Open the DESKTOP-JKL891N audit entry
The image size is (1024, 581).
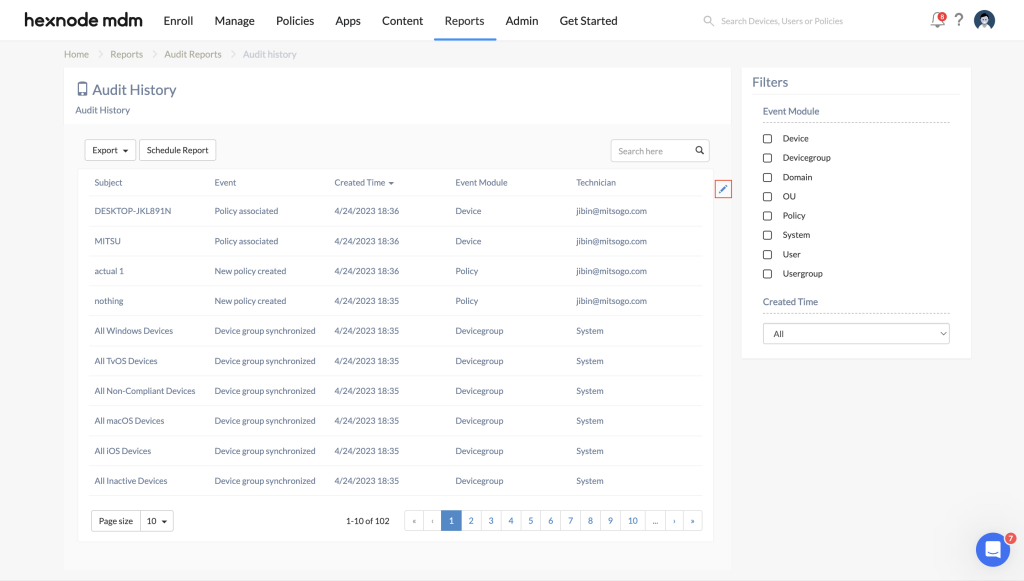[x=131, y=211]
